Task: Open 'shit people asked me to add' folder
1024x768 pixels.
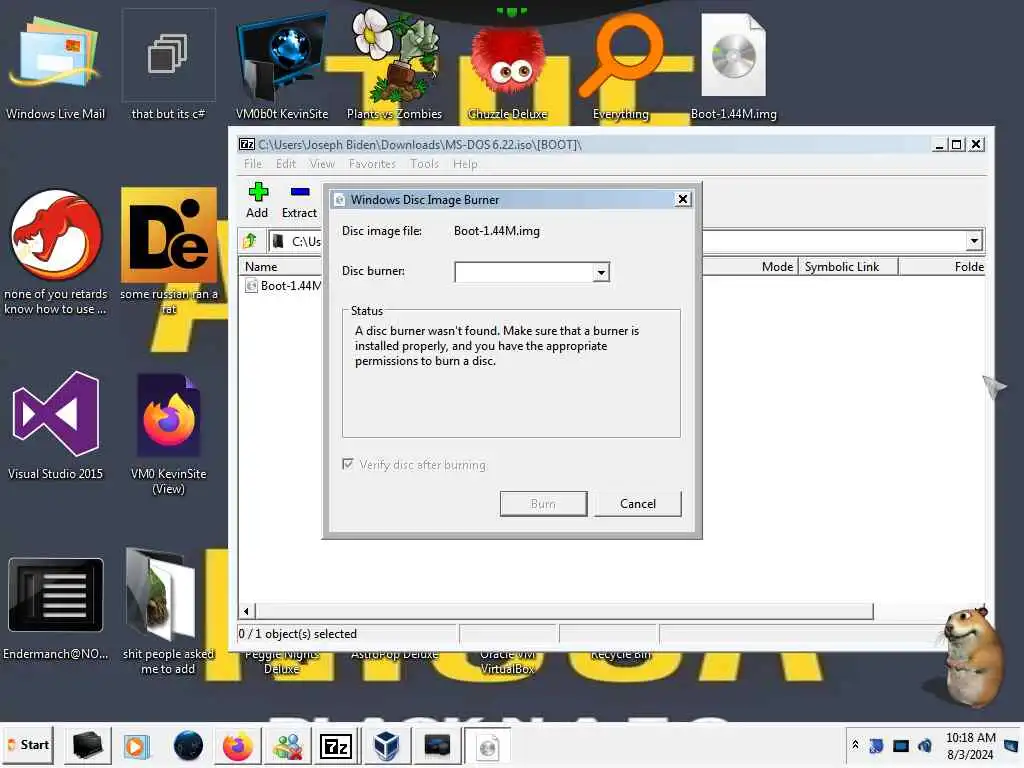Action: (168, 611)
